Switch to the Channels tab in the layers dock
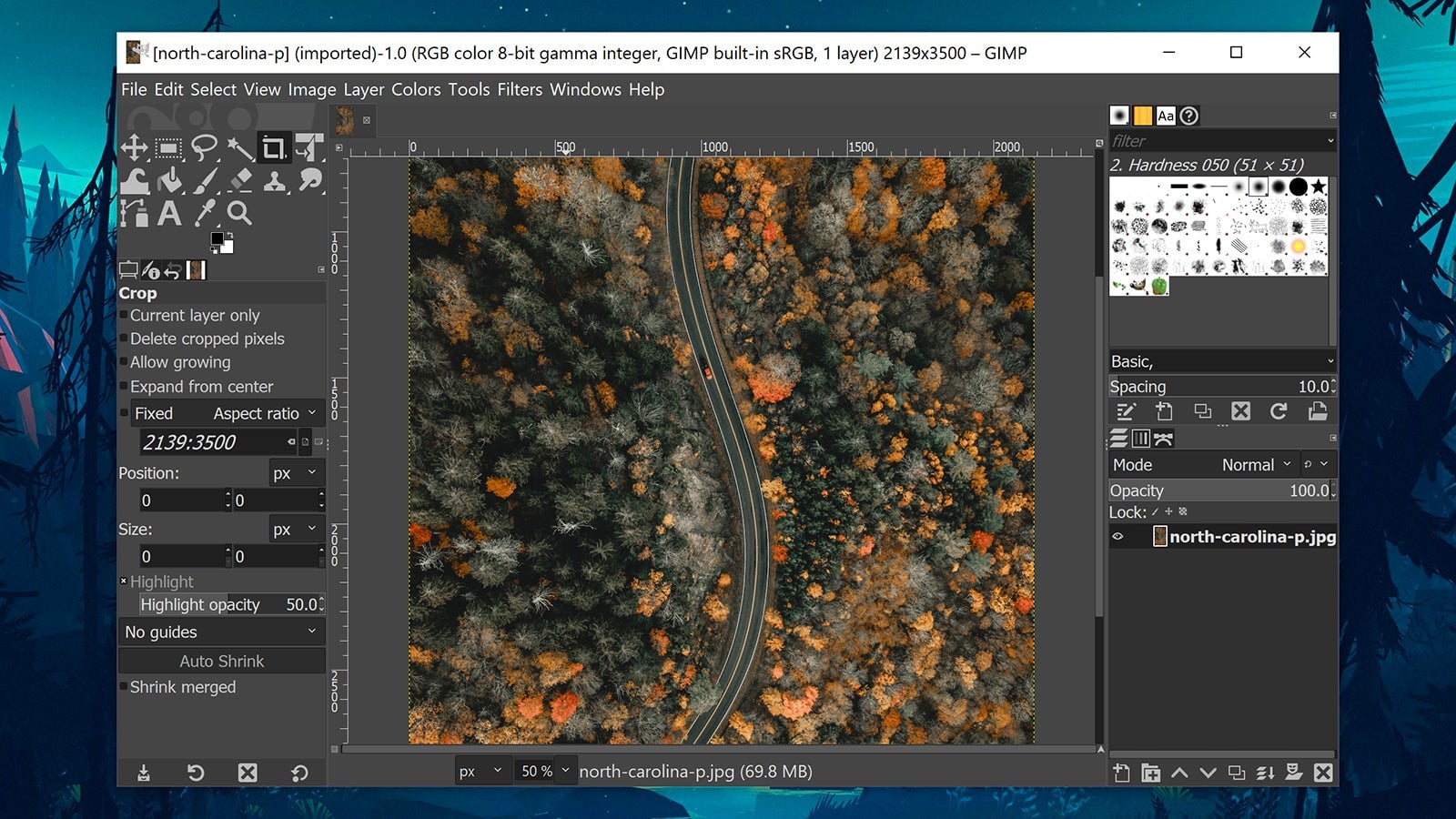Image resolution: width=1456 pixels, height=819 pixels. (1141, 439)
